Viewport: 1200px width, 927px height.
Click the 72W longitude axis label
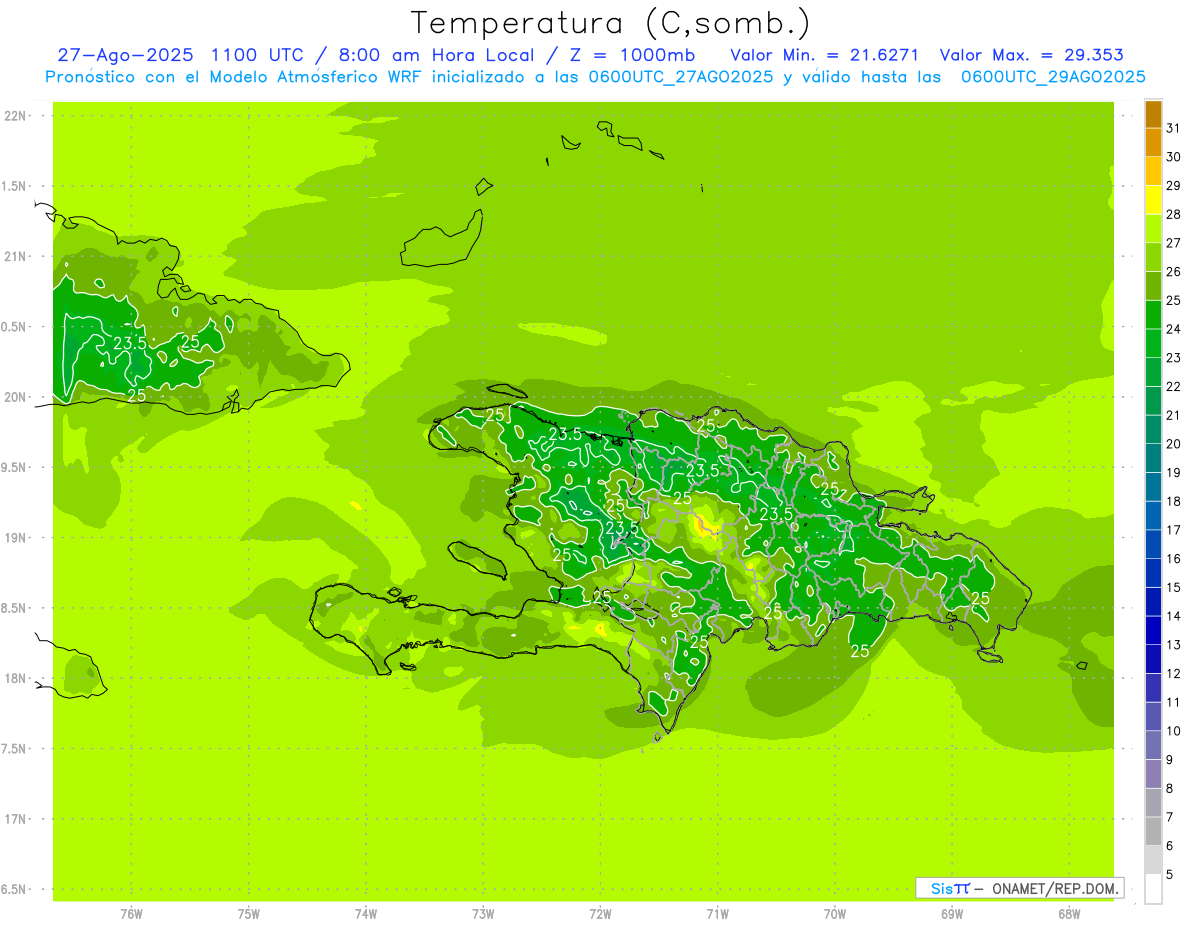(600, 913)
